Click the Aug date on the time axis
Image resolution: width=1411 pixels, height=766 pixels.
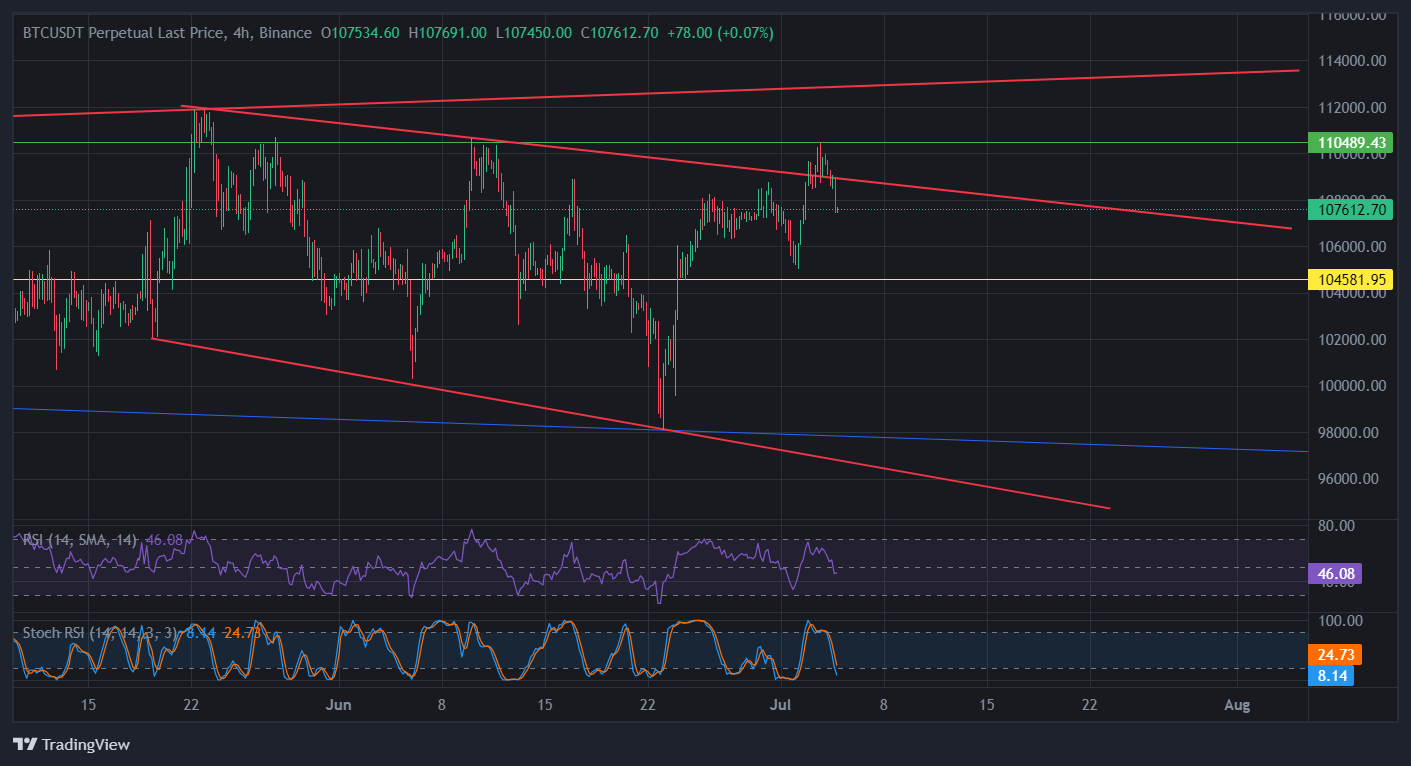1237,704
